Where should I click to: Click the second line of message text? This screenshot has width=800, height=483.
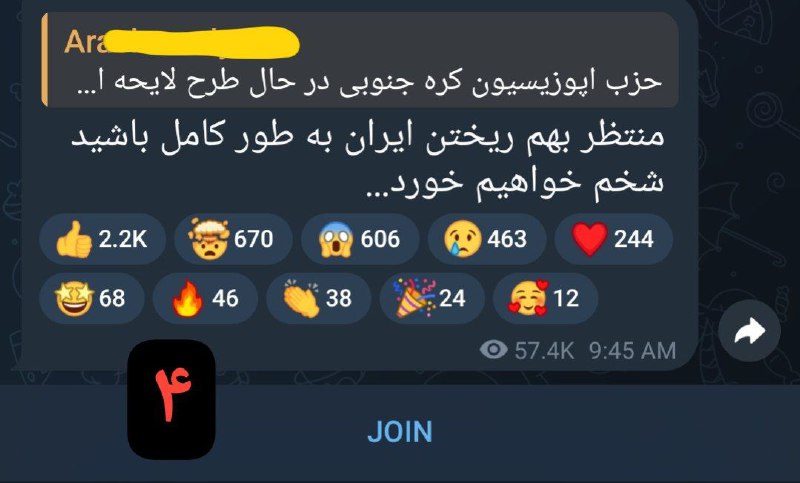[x=515, y=183]
